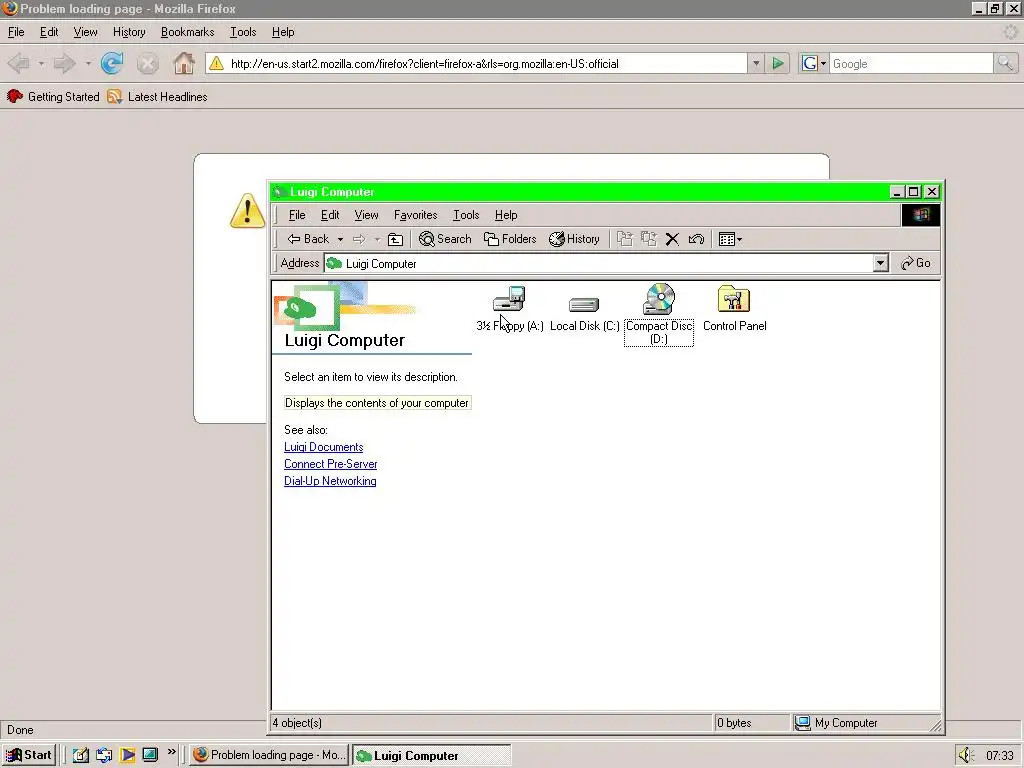Viewport: 1024px width, 768px height.
Task: Open the Firefox Tools menu
Action: click(x=243, y=32)
